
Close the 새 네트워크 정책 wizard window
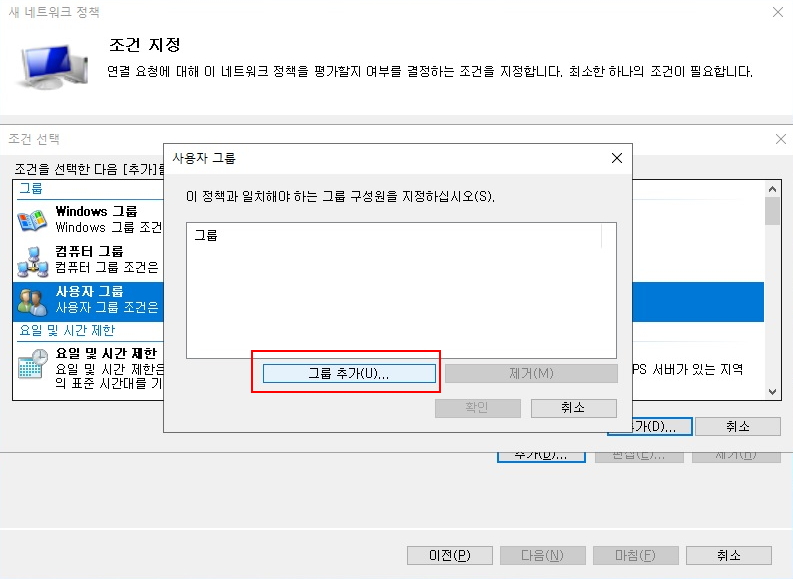click(x=777, y=12)
